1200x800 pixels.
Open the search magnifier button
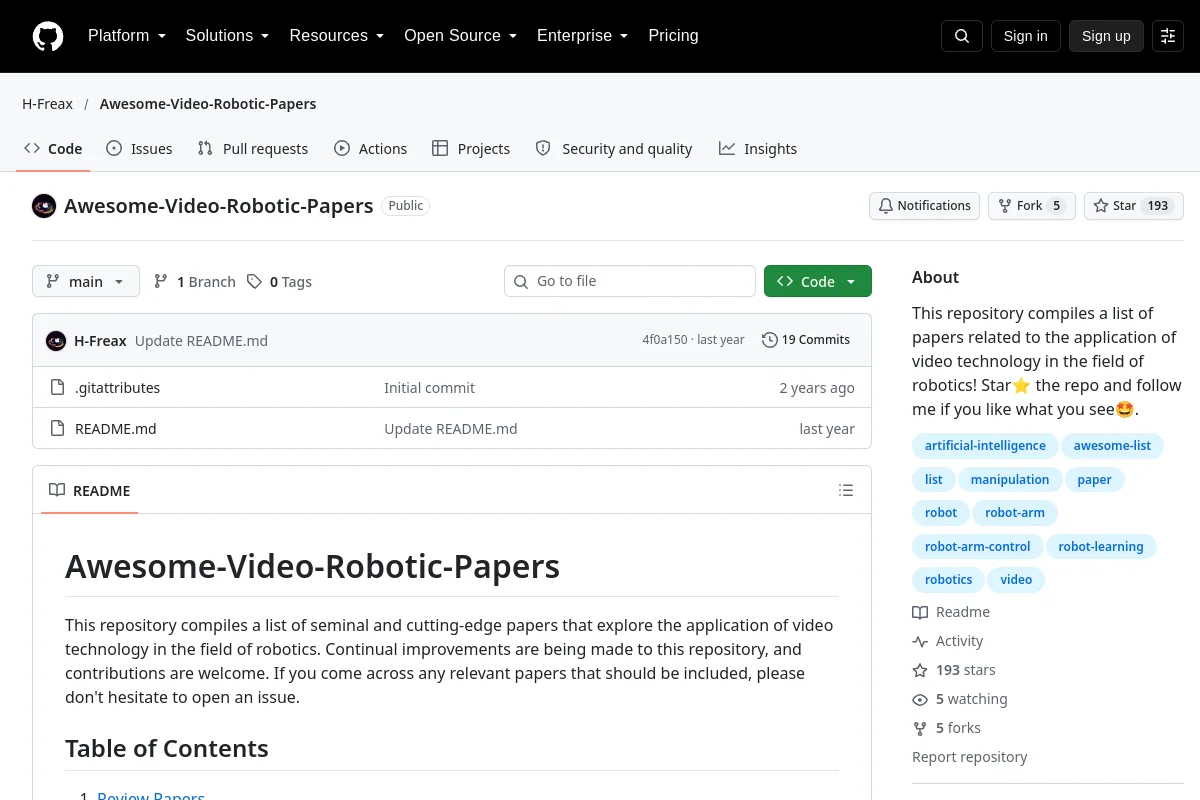962,36
